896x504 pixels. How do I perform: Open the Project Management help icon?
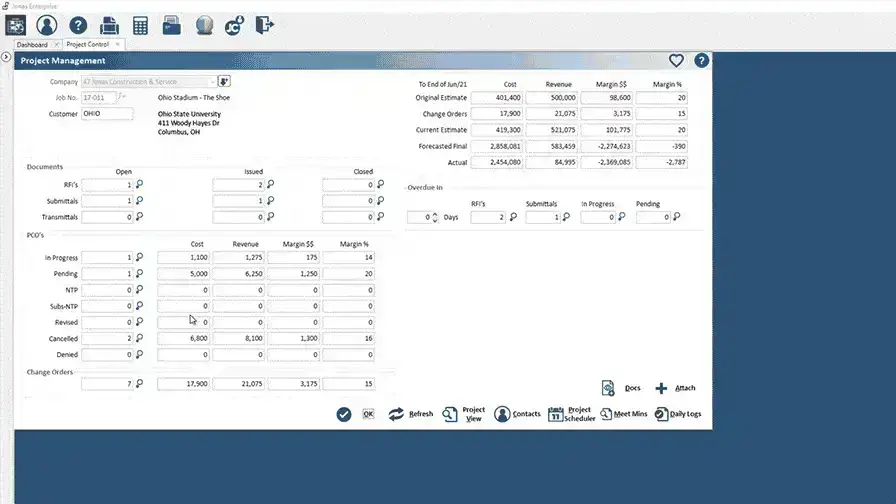pyautogui.click(x=701, y=61)
